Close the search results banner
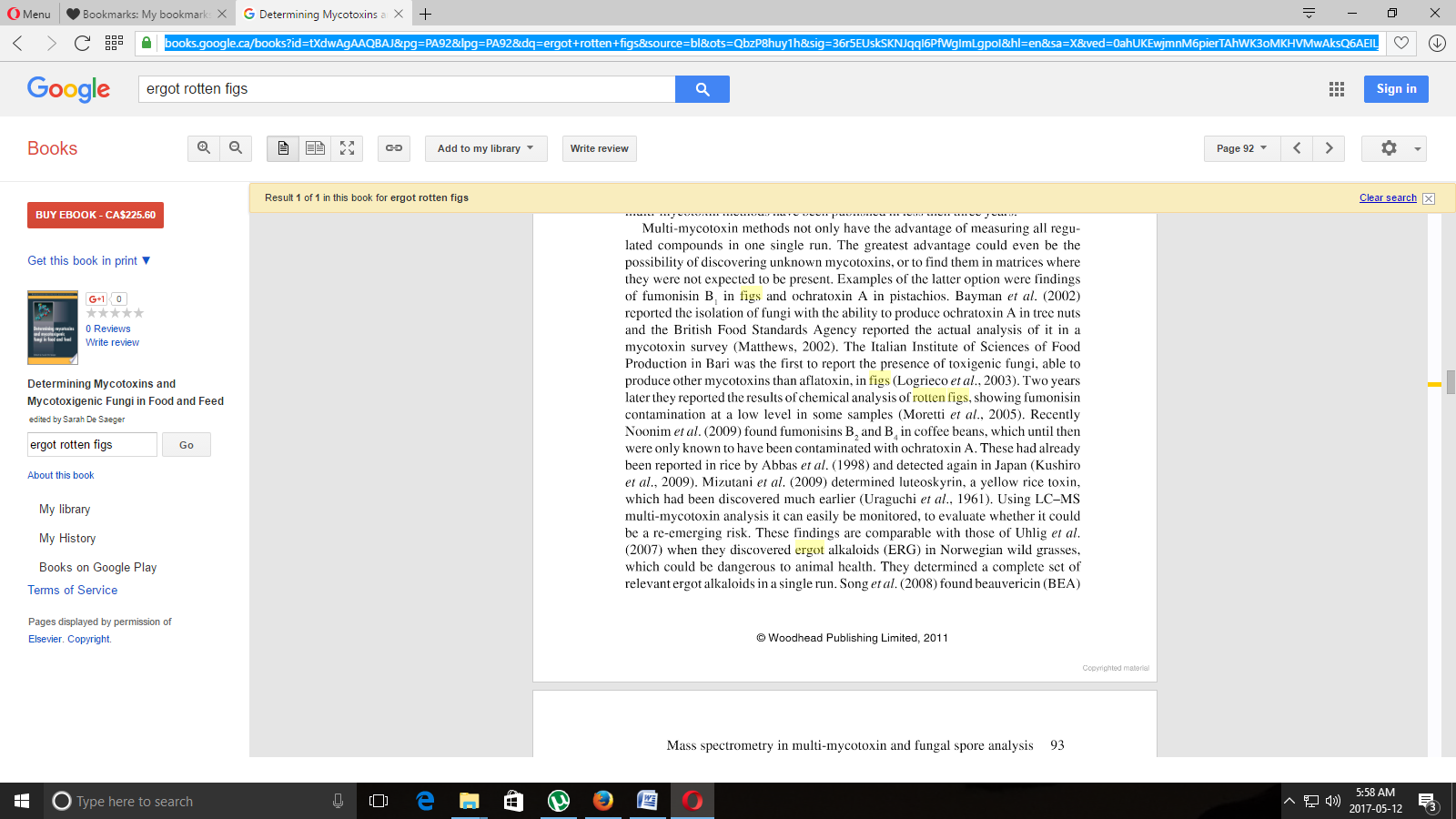1456x819 pixels. (1429, 198)
